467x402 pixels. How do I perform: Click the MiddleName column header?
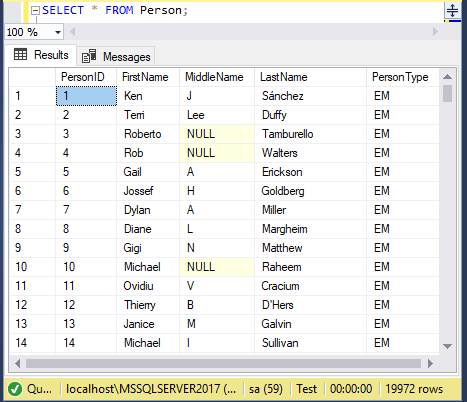[x=217, y=77]
